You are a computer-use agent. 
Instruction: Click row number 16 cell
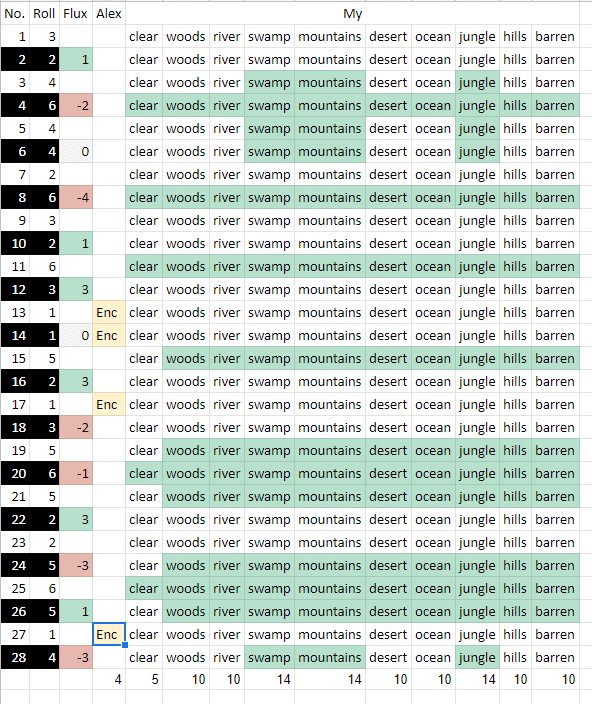(15, 382)
